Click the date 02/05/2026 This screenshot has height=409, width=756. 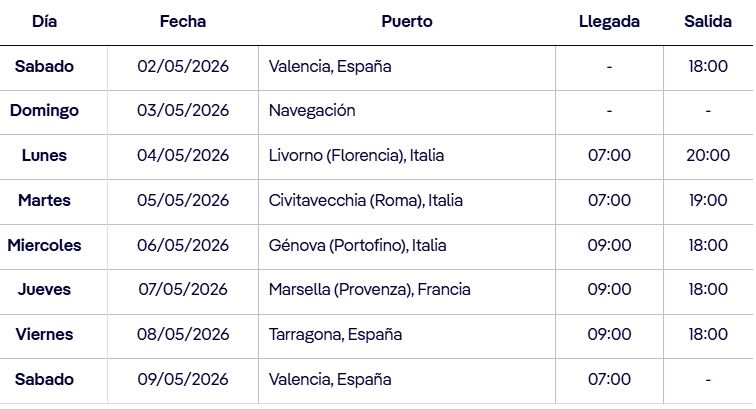[183, 66]
